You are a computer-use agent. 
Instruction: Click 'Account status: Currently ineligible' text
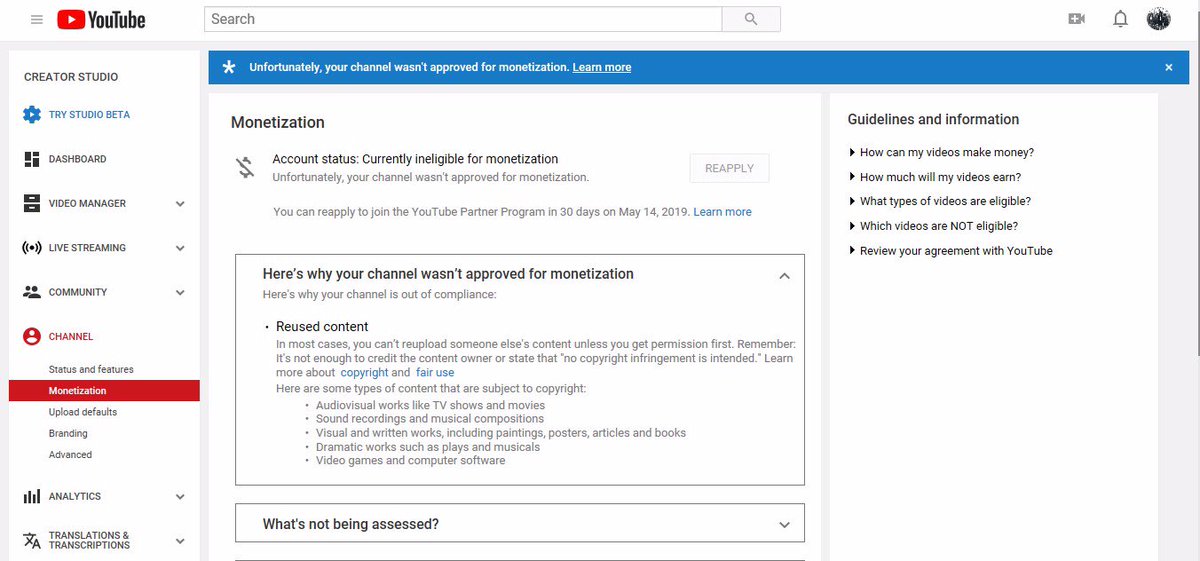coord(415,159)
